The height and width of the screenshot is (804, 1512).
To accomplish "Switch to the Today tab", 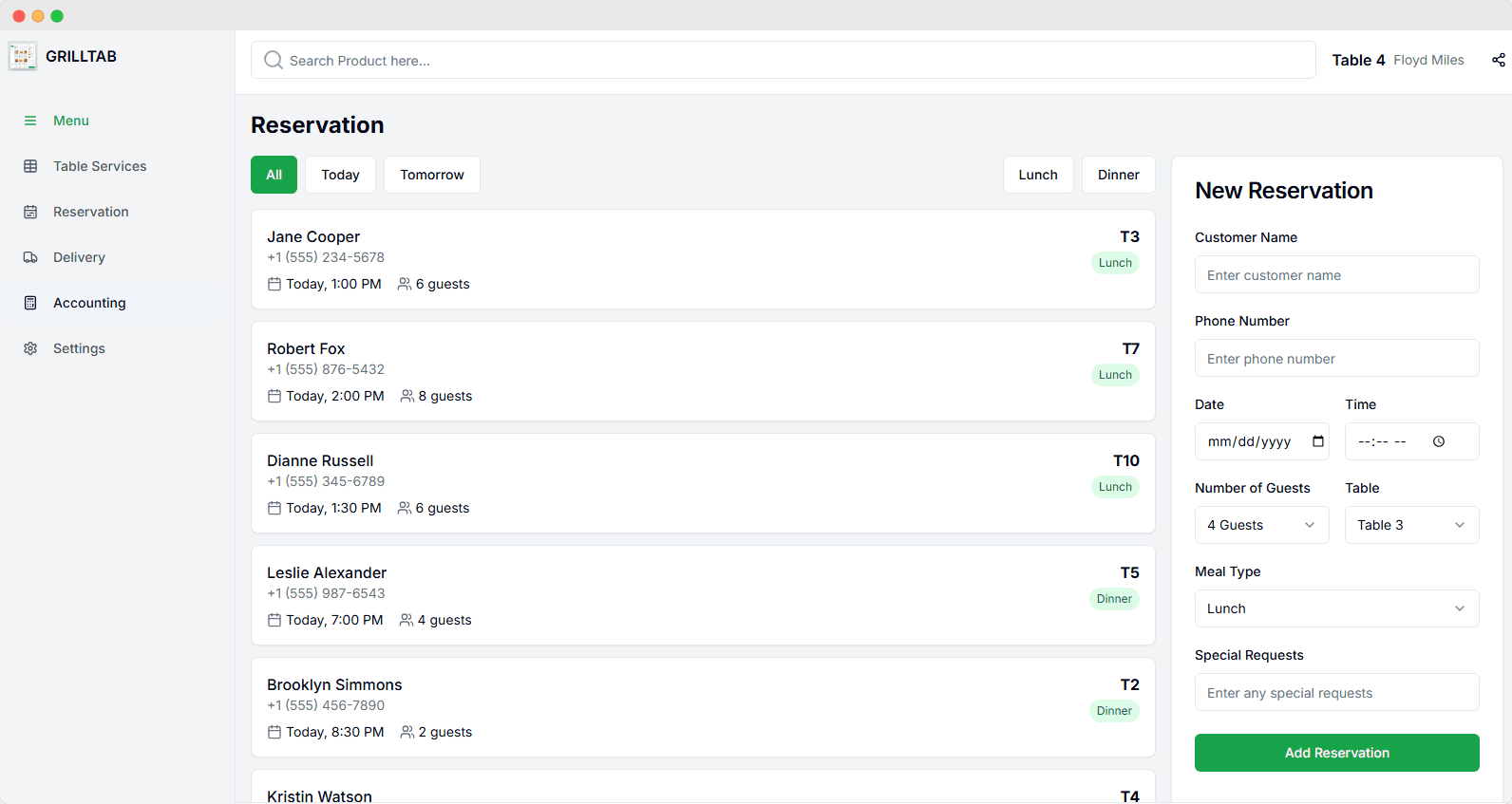I will coord(340,175).
